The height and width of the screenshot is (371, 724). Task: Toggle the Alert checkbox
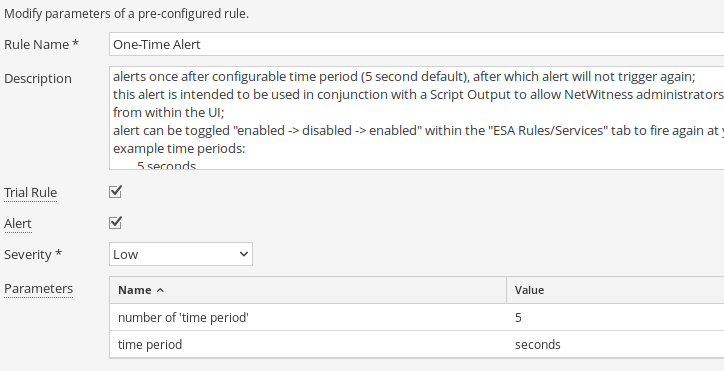click(x=115, y=222)
